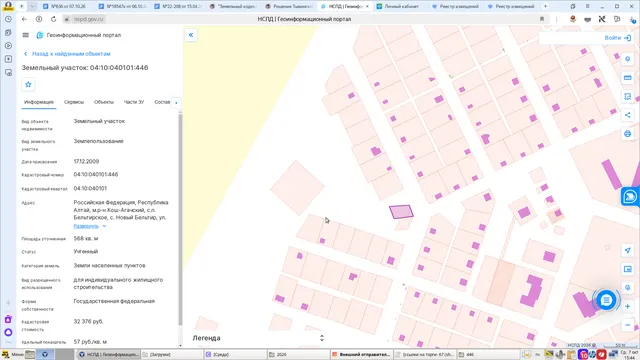Open the browser sidebar collections icon
The width and height of the screenshot is (640, 360).
(x=8, y=33)
